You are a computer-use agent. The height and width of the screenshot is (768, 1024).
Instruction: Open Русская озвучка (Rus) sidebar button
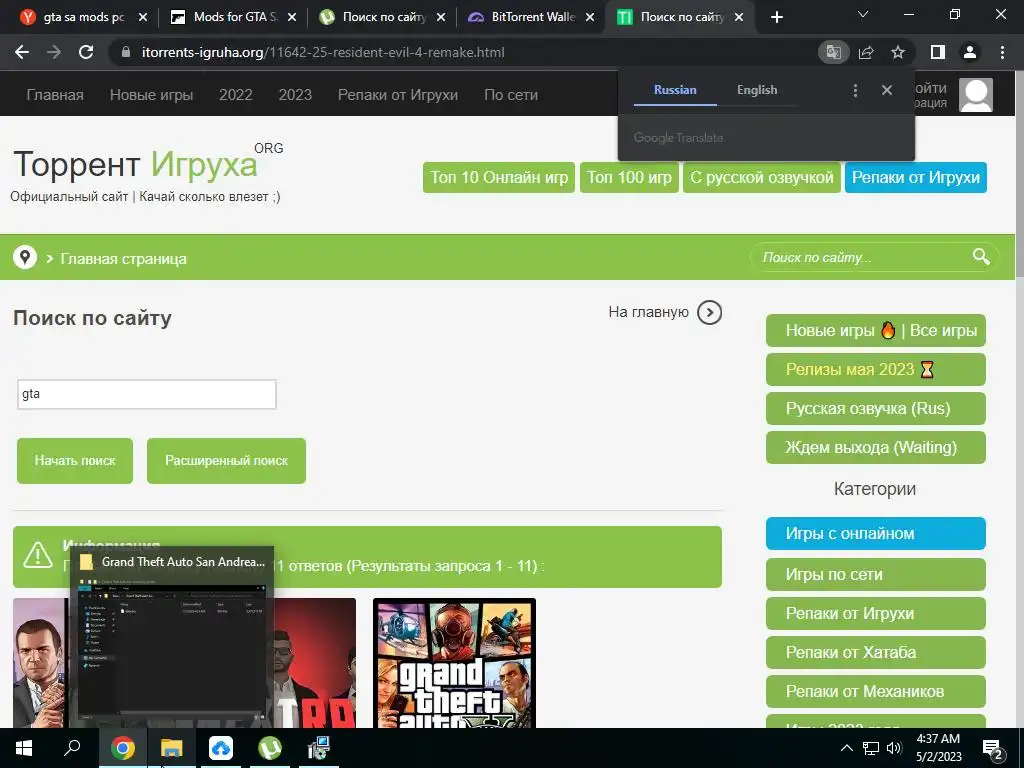click(x=876, y=408)
